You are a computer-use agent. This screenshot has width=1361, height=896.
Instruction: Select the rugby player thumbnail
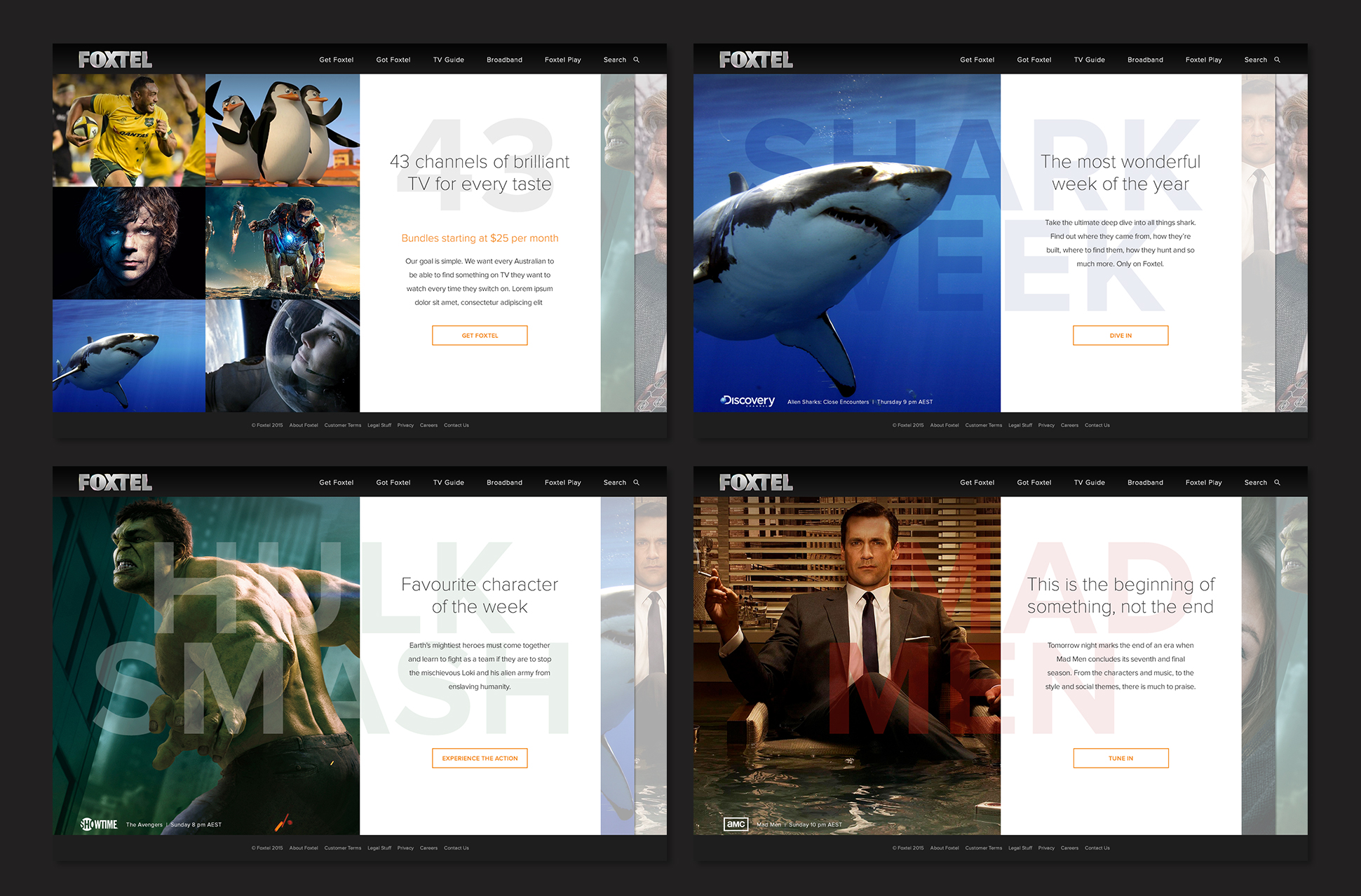(129, 130)
